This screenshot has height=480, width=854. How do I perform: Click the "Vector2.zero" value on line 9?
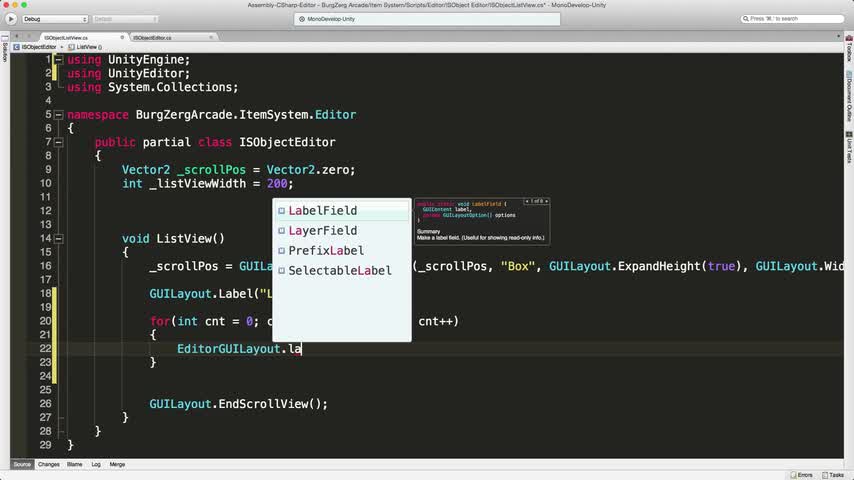pyautogui.click(x=307, y=170)
